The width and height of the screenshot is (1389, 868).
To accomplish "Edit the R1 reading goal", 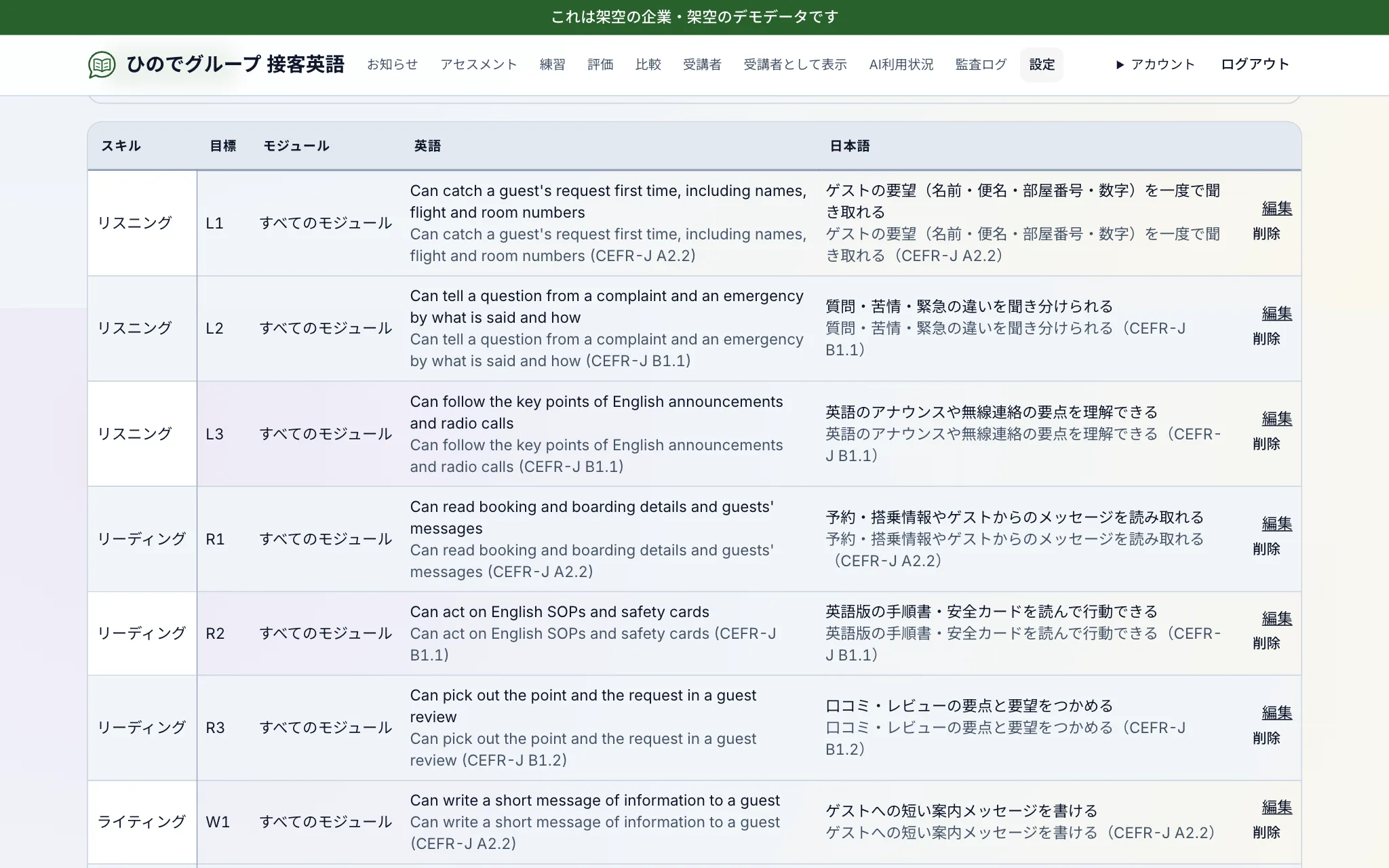I will pos(1276,524).
